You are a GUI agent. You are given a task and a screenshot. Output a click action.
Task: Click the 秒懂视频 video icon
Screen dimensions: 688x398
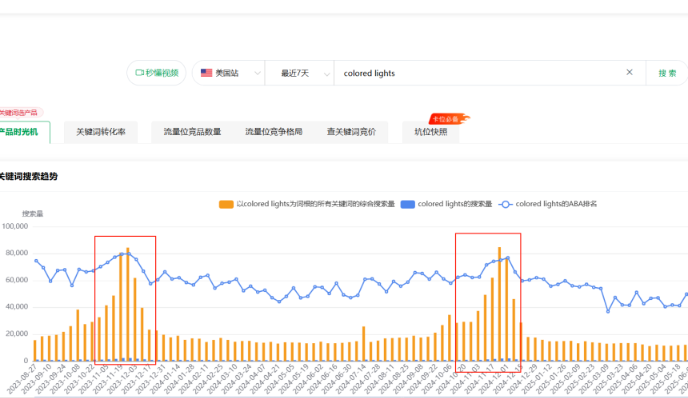[140, 73]
